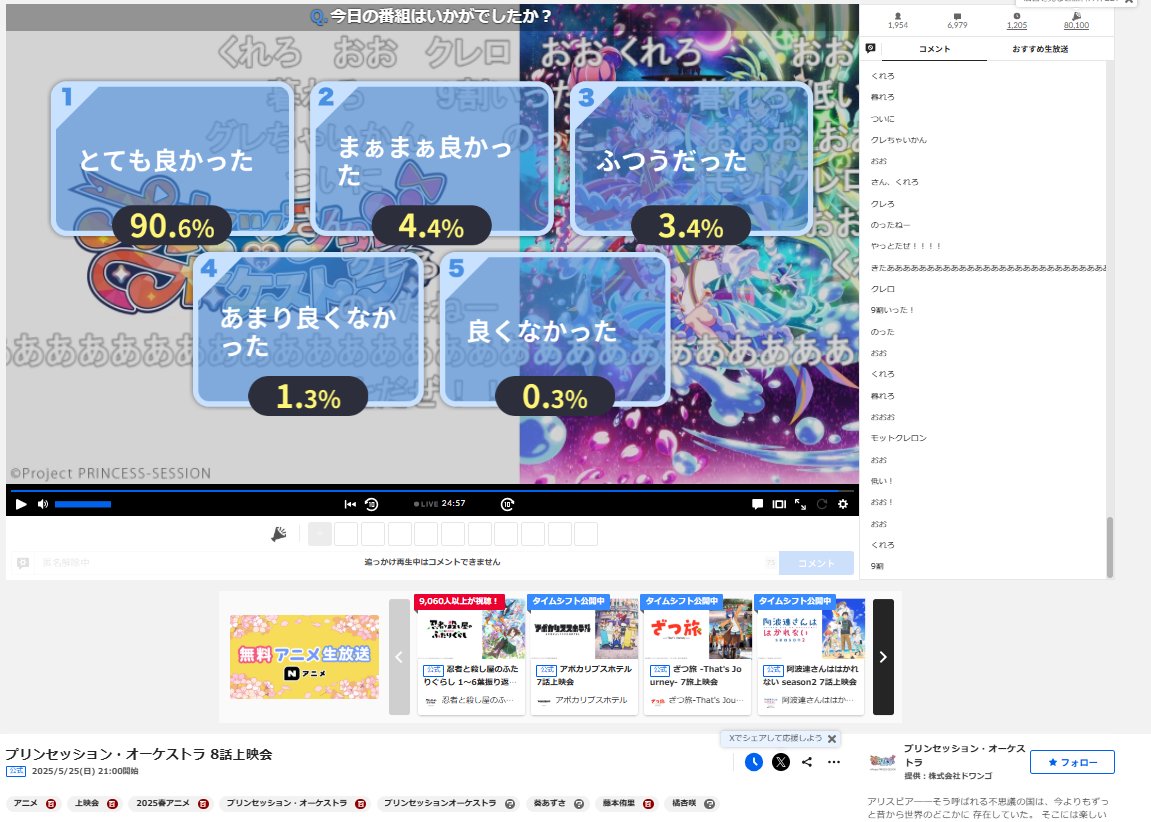
Task: Toggle comment display on the player
Action: pos(757,504)
